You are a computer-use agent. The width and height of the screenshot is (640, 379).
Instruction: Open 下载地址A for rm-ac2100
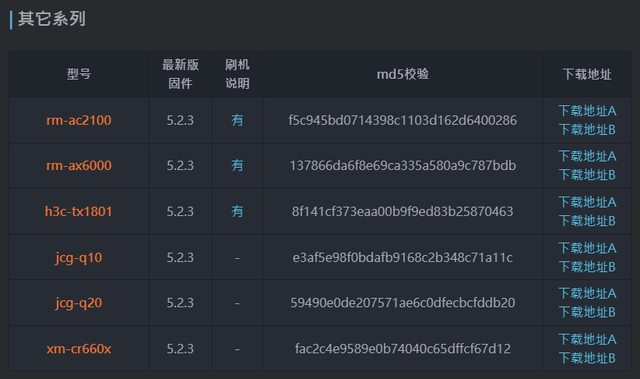tap(587, 111)
